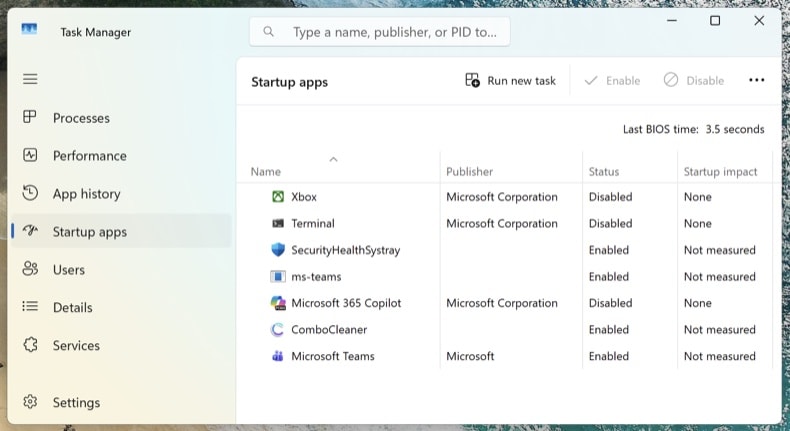This screenshot has height=431, width=790.
Task: Close the Task Manager window
Action: (x=759, y=21)
